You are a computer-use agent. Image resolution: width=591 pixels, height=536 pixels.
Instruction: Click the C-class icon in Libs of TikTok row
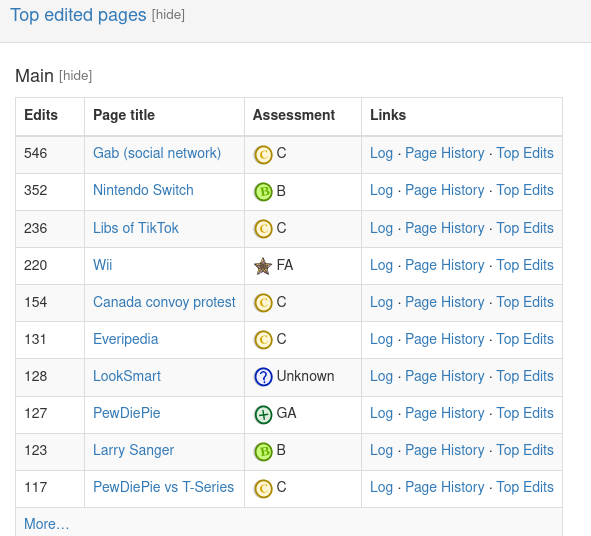tap(263, 229)
